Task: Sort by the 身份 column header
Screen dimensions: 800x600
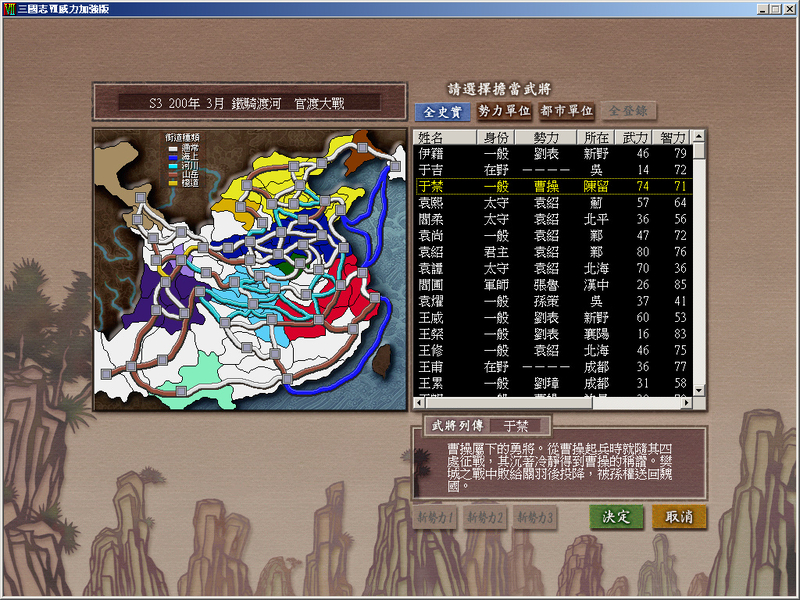Action: pyautogui.click(x=495, y=137)
